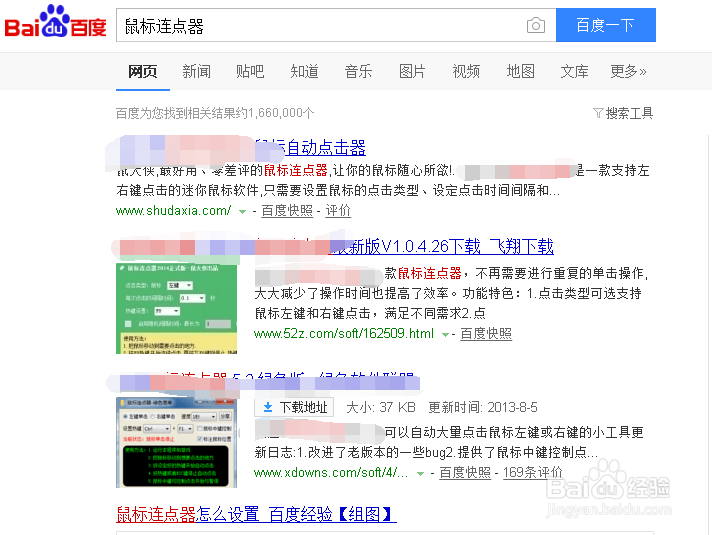712x535 pixels.
Task: Open 百度快照 for the 52z.com result
Action: tap(486, 334)
